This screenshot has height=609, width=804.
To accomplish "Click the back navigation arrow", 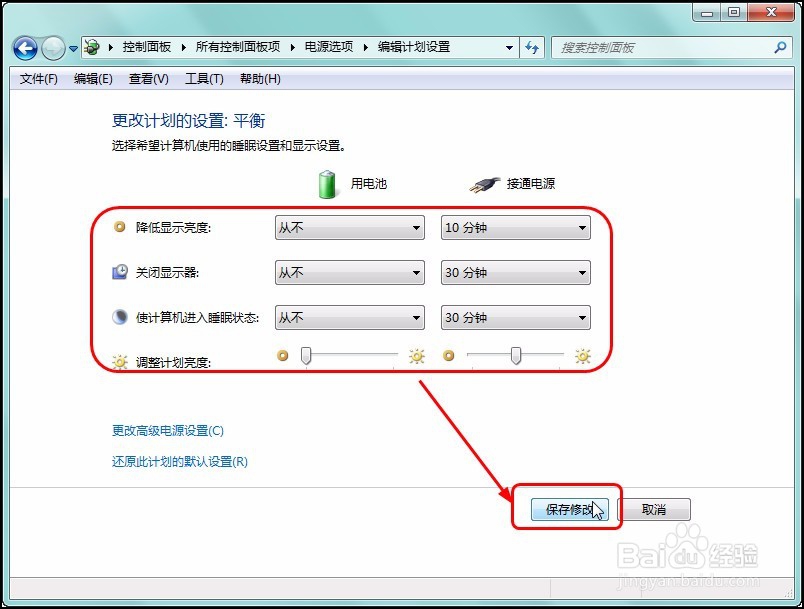I will tap(24, 47).
